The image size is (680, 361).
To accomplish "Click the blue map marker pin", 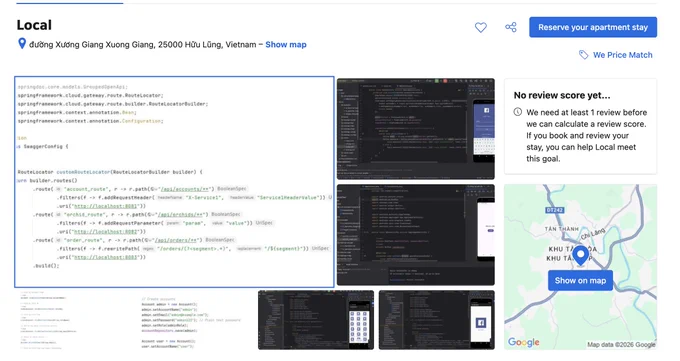I will (581, 255).
